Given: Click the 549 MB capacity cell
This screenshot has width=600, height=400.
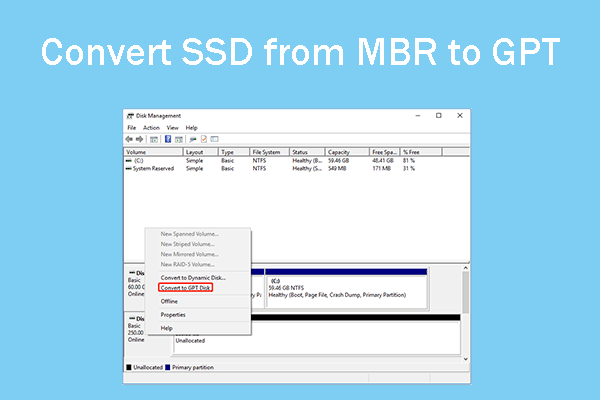Looking at the screenshot, I should pos(337,168).
